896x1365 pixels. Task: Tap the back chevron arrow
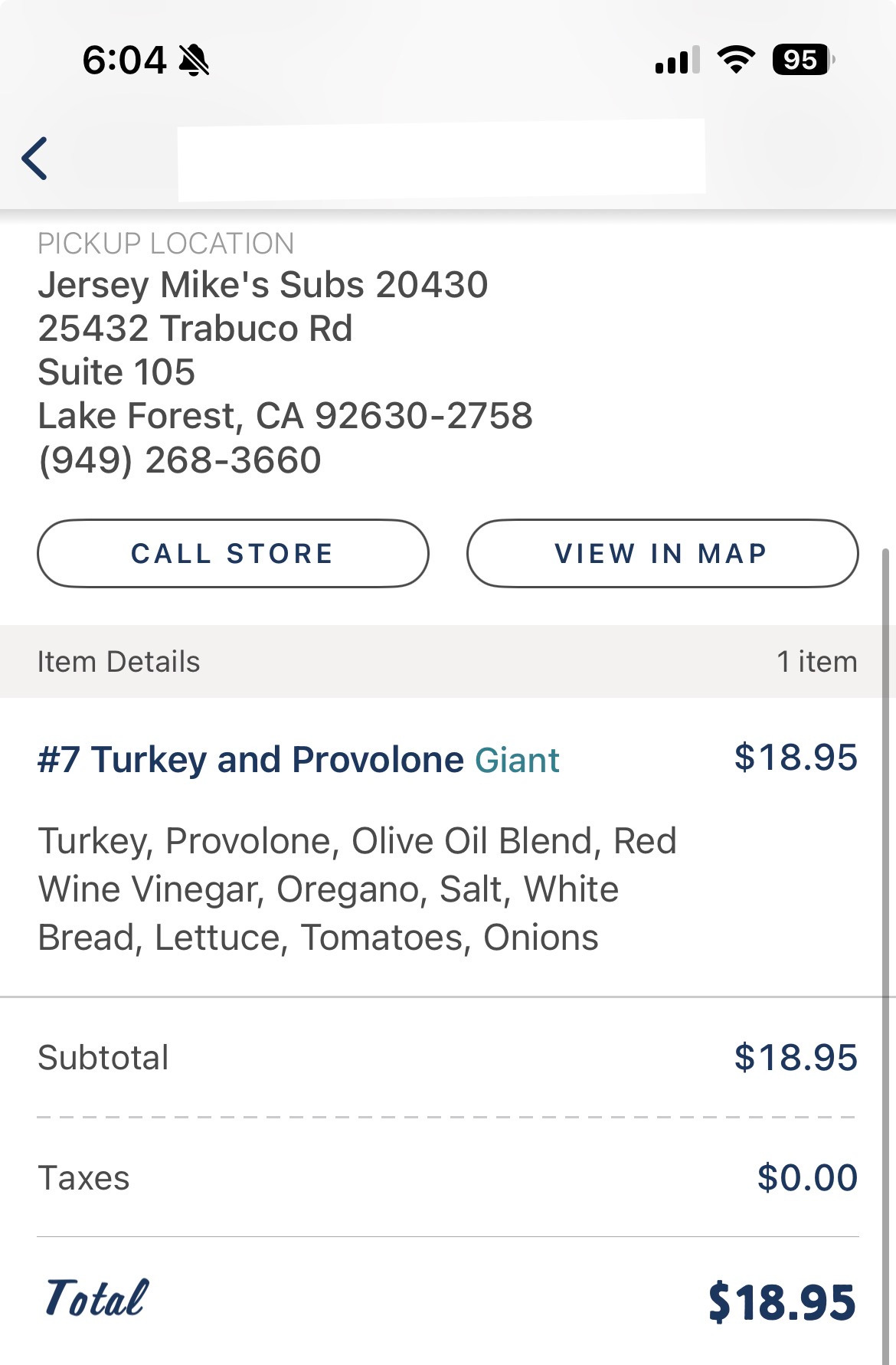[35, 159]
